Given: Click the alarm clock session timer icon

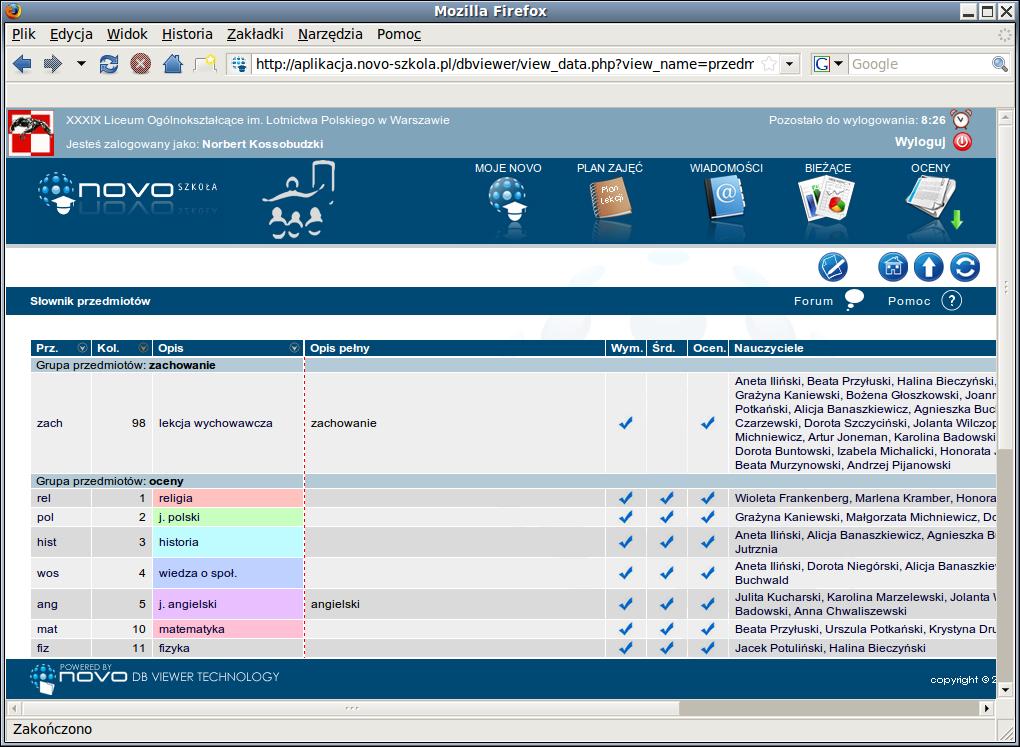Looking at the screenshot, I should [961, 119].
